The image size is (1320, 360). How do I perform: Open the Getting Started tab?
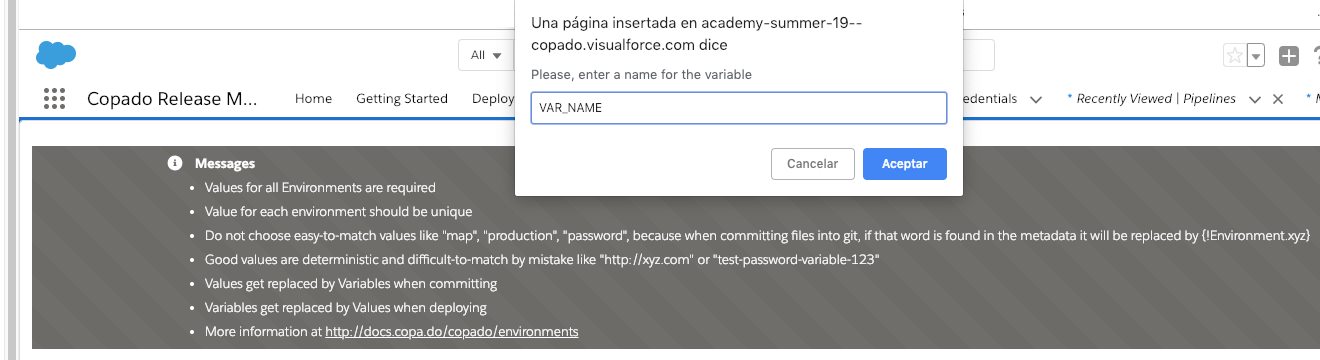coord(402,99)
